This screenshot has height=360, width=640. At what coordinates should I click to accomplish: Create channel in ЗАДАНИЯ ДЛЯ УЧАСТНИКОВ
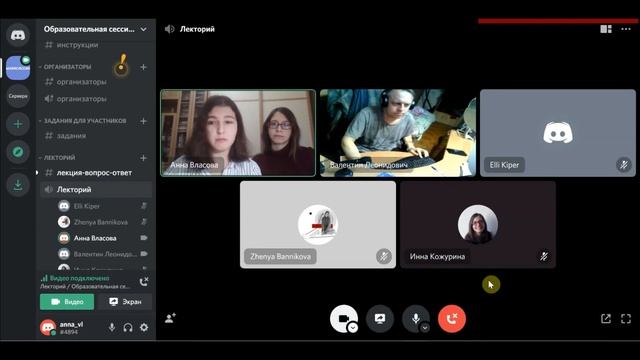[143, 121]
